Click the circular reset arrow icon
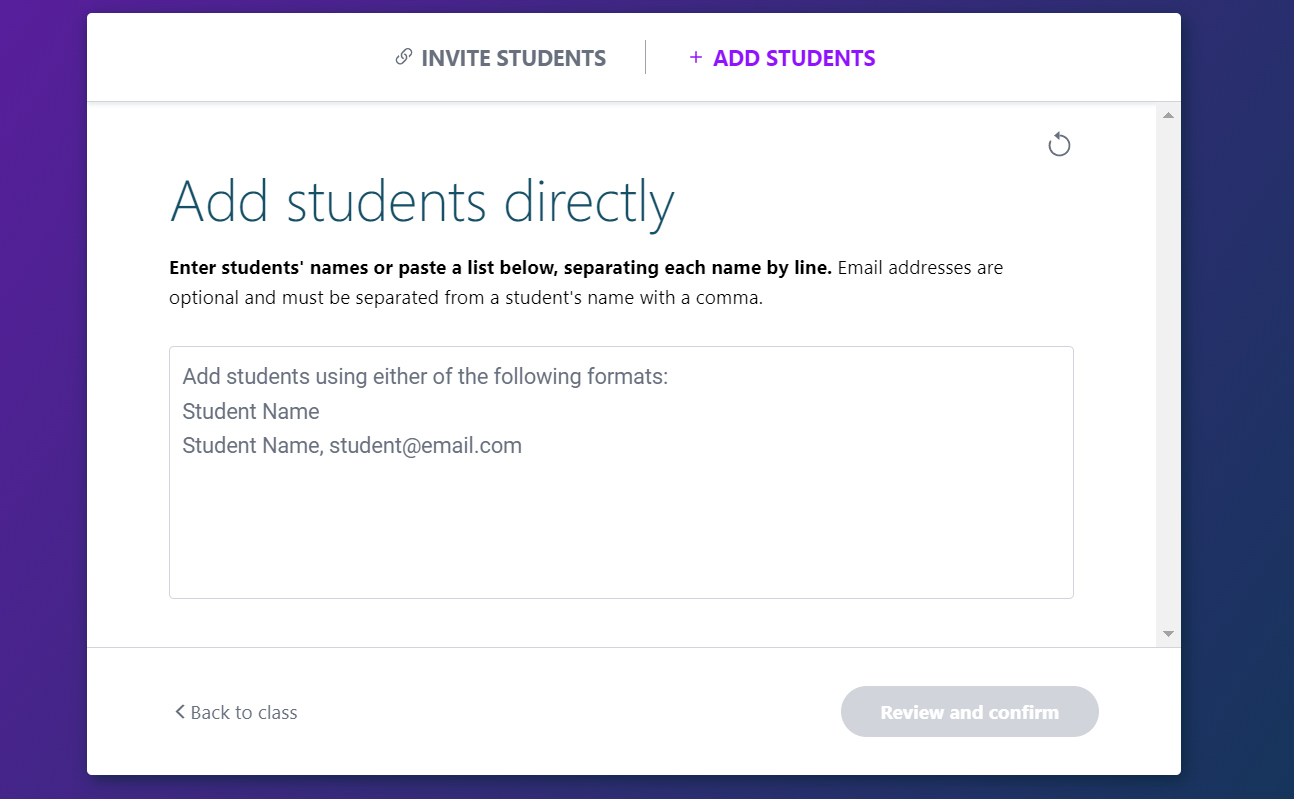The height and width of the screenshot is (799, 1294). [x=1059, y=145]
